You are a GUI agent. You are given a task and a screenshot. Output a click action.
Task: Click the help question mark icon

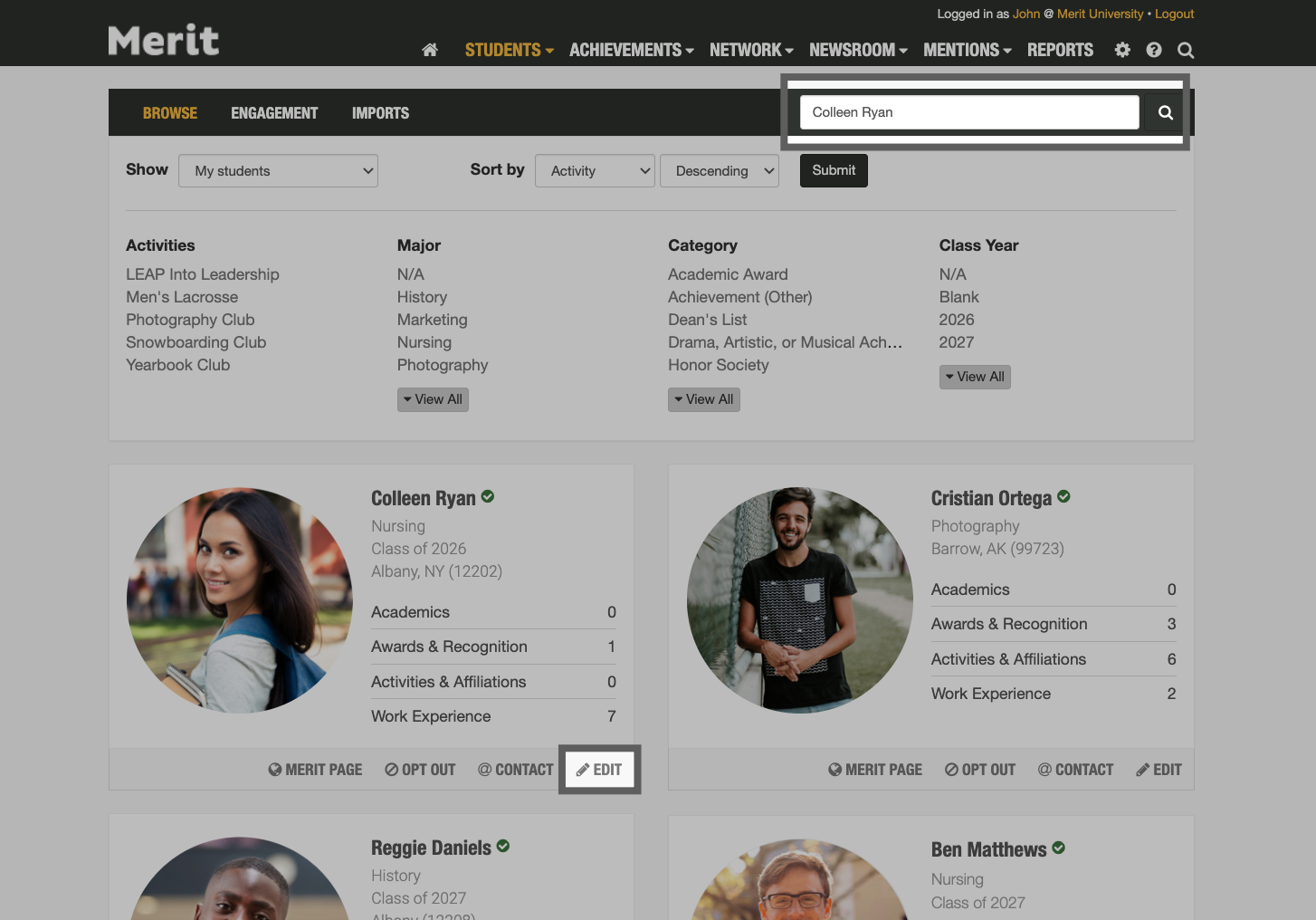click(x=1153, y=50)
